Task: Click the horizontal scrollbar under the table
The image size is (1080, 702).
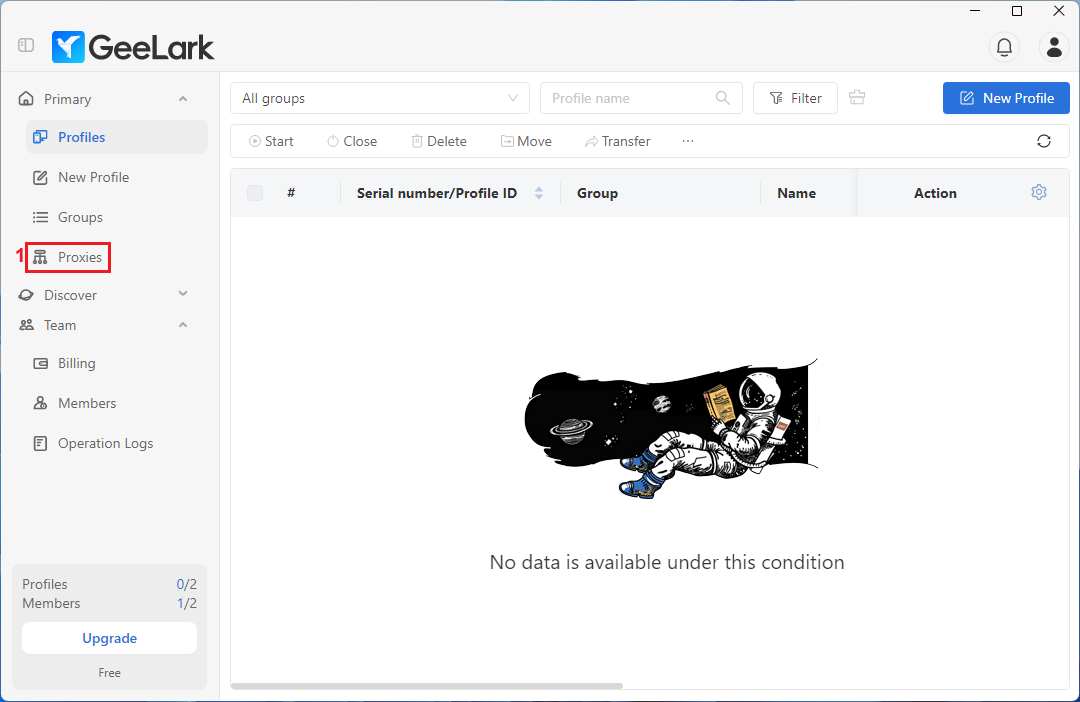Action: click(x=427, y=686)
